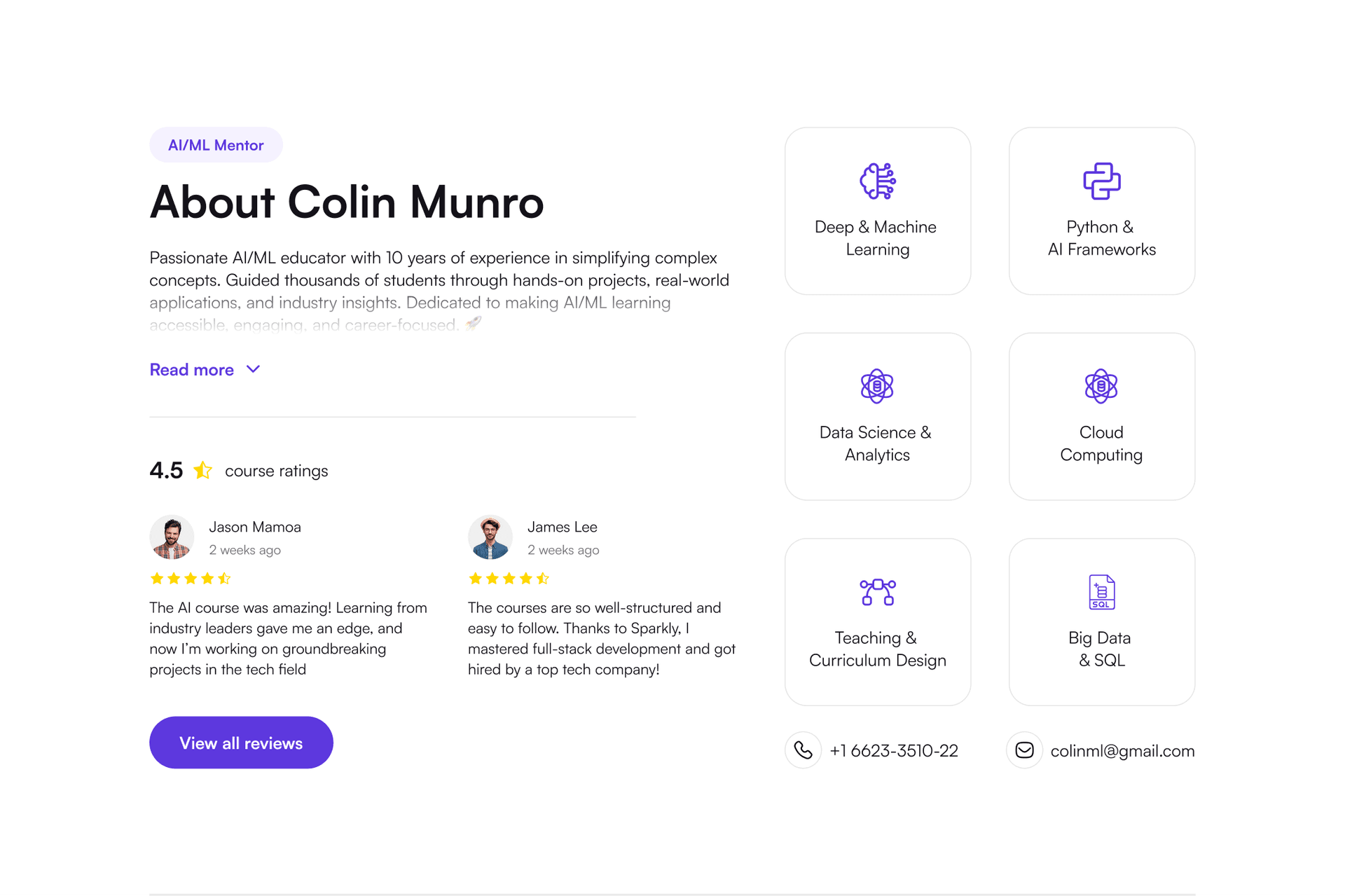Screen dimensions: 1345x896
Task: Click the star rating under James Lee
Action: coord(509,579)
